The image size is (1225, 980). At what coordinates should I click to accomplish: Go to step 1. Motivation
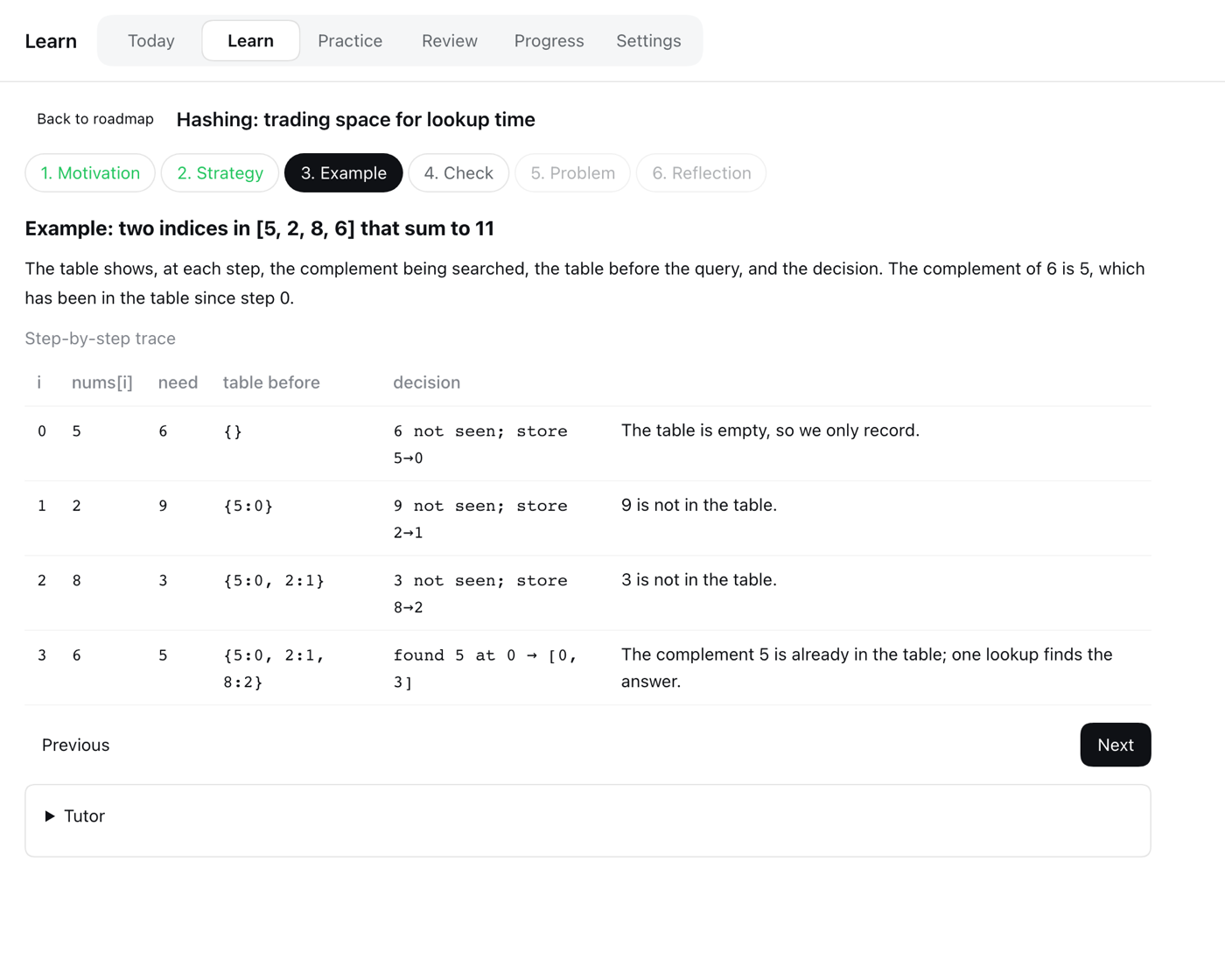90,173
